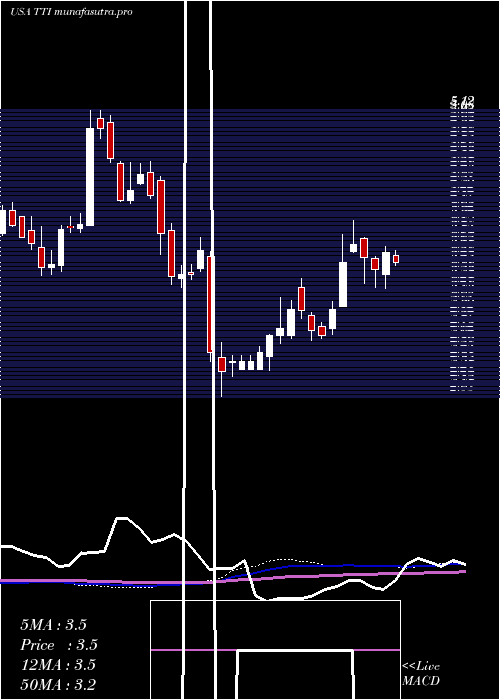Select the "50MA : 3.2" text
Screen dimensions: 500x700
pos(58,684)
